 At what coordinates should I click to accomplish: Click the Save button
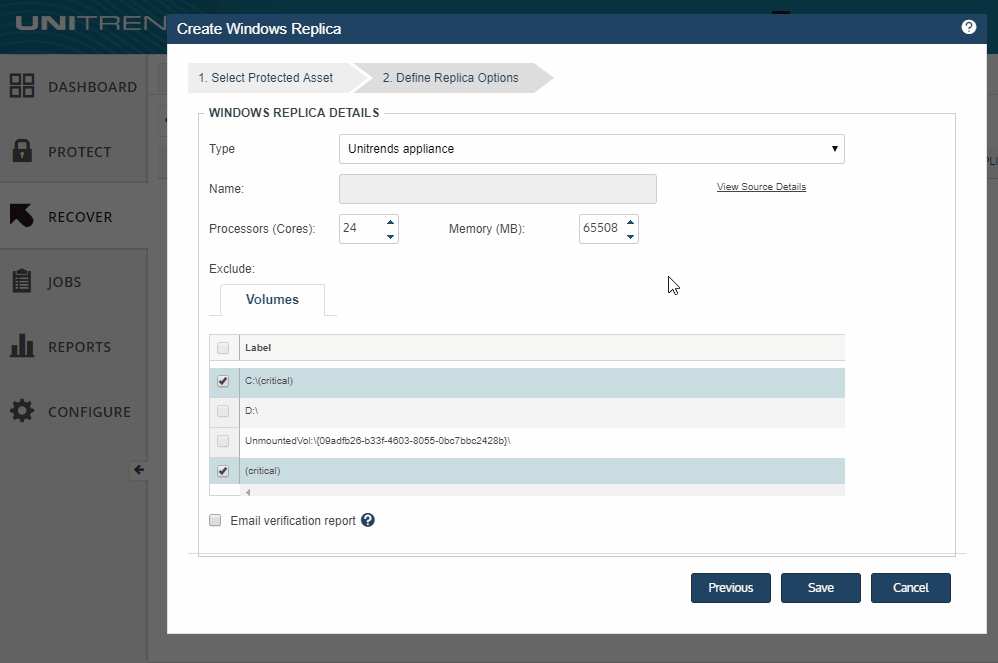820,588
